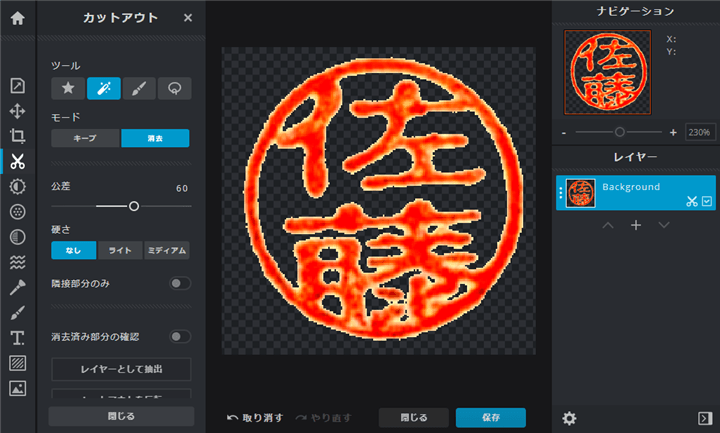This screenshot has width=720, height=433.
Task: Select the draw brush cutout tool
Action: [139, 88]
